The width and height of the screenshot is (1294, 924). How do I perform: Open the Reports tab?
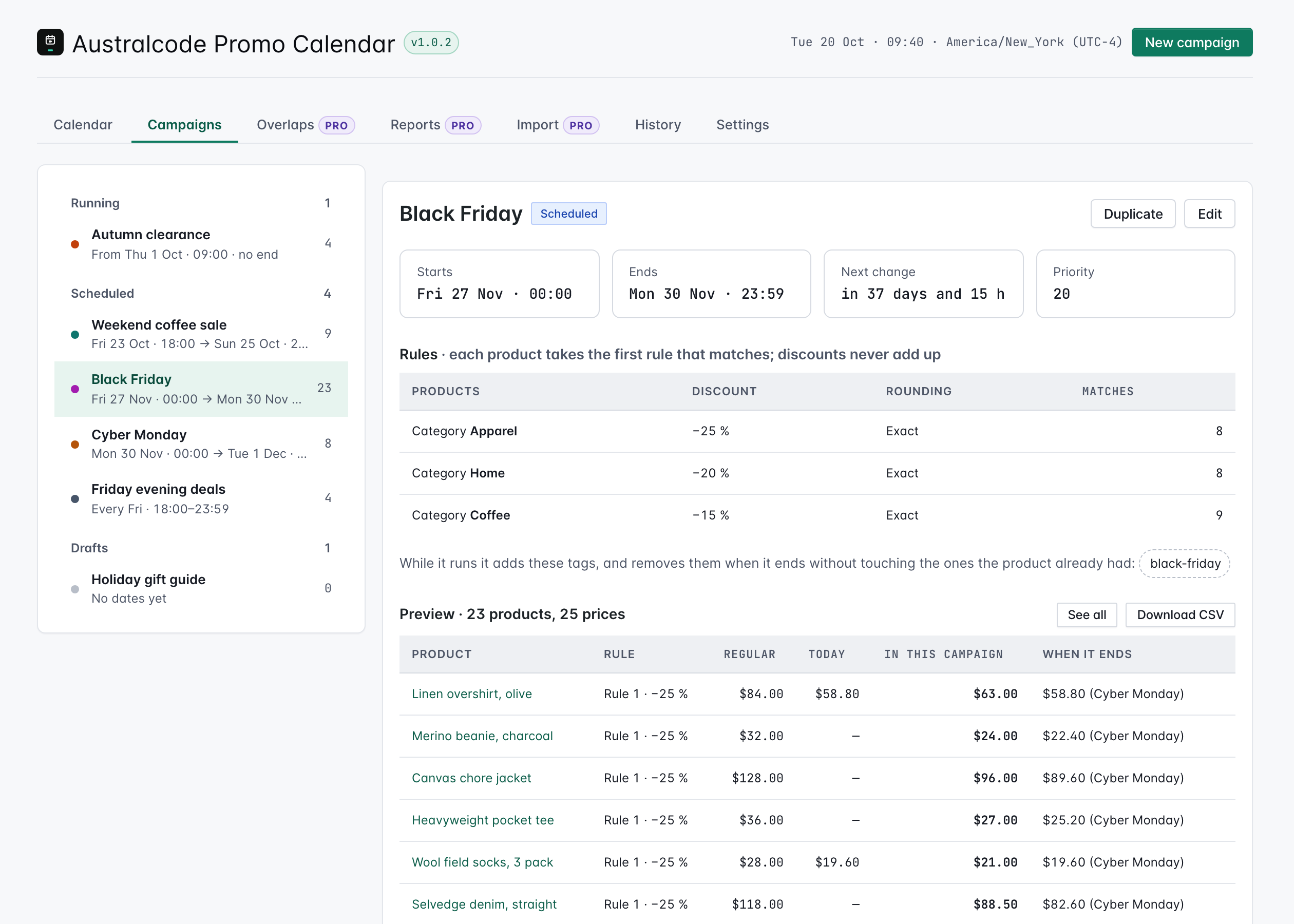(435, 125)
